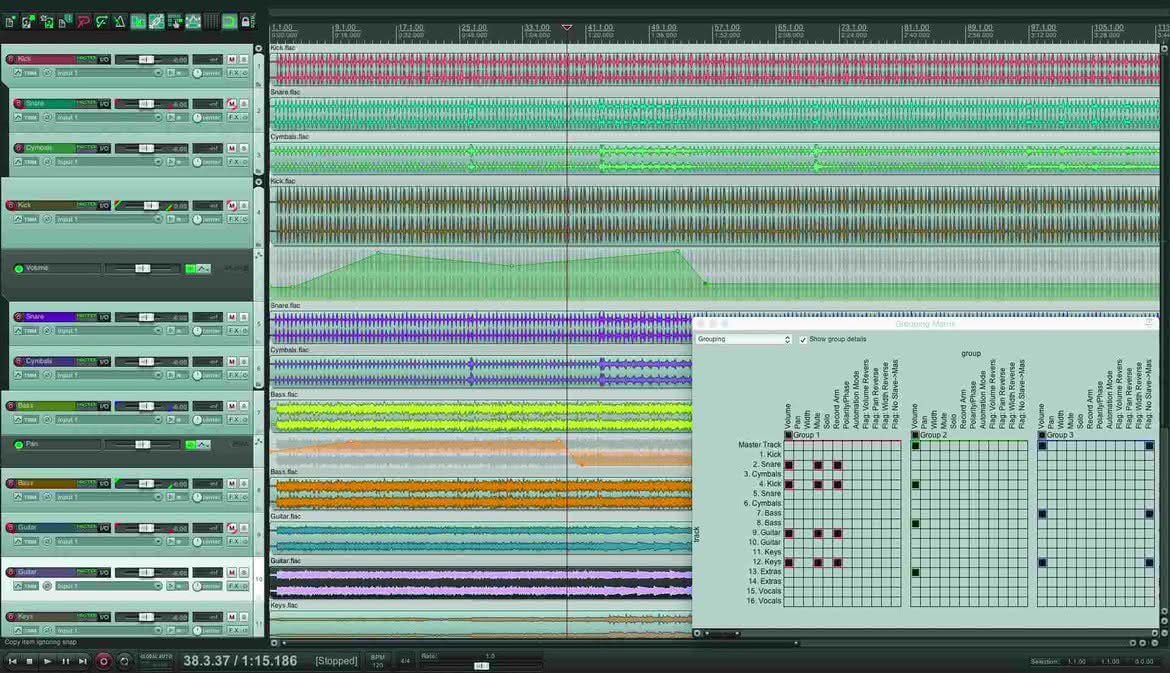The image size is (1170, 673).
Task: Solo track 1 Kick
Action: click(243, 59)
